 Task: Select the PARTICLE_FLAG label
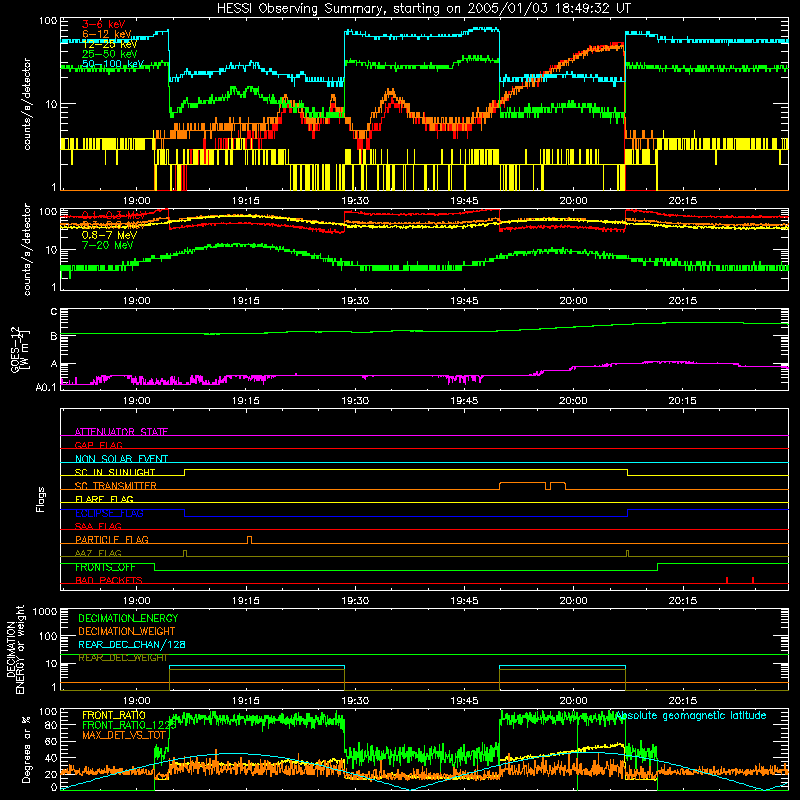(x=112, y=539)
